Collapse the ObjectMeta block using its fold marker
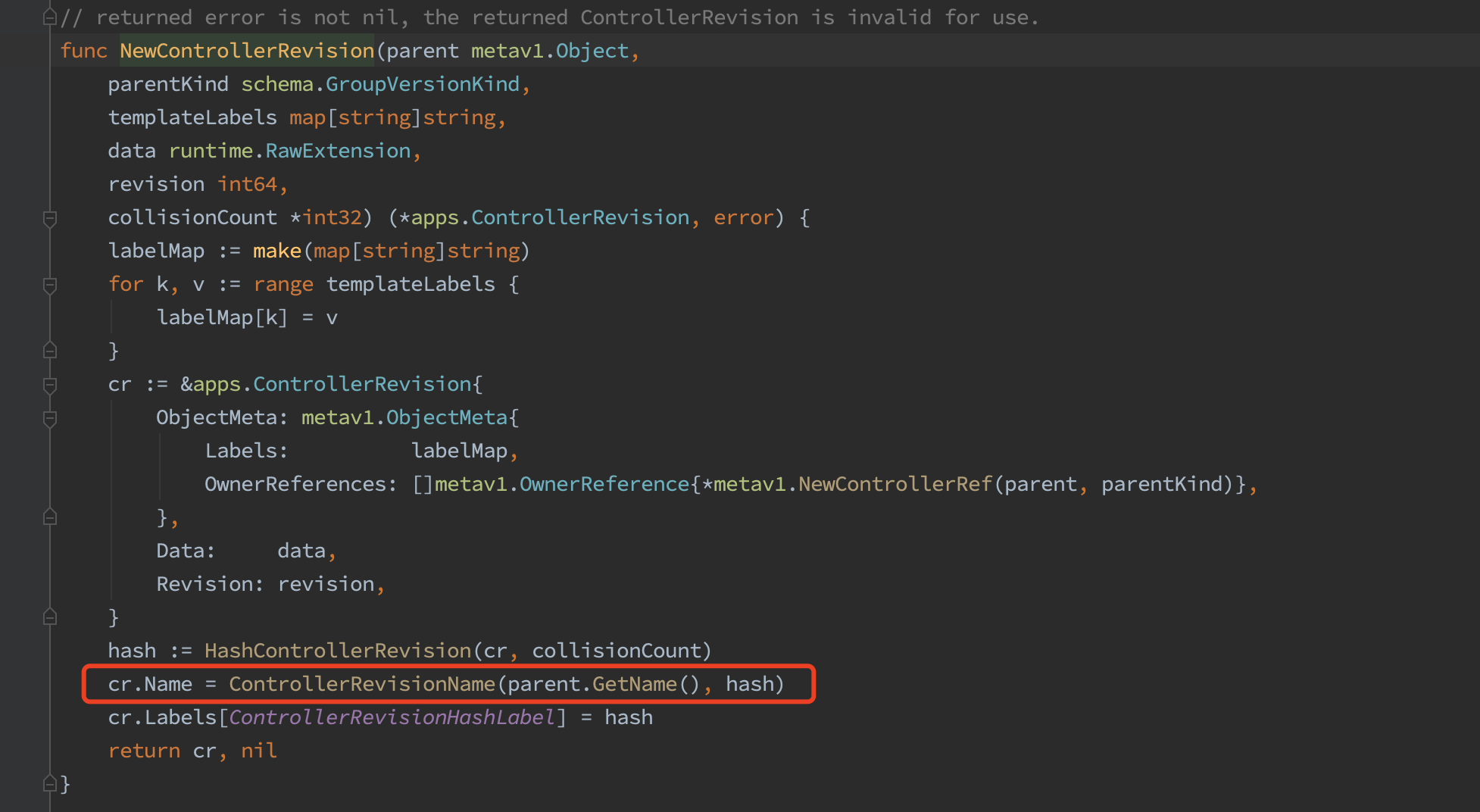Viewport: 1480px width, 812px height. click(x=50, y=417)
